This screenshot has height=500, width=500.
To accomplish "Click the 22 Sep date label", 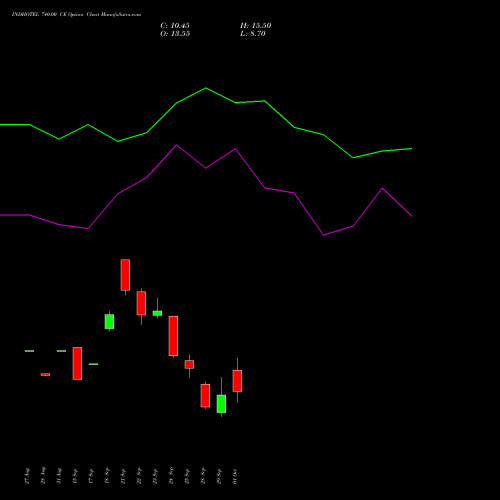I will (x=139, y=476).
